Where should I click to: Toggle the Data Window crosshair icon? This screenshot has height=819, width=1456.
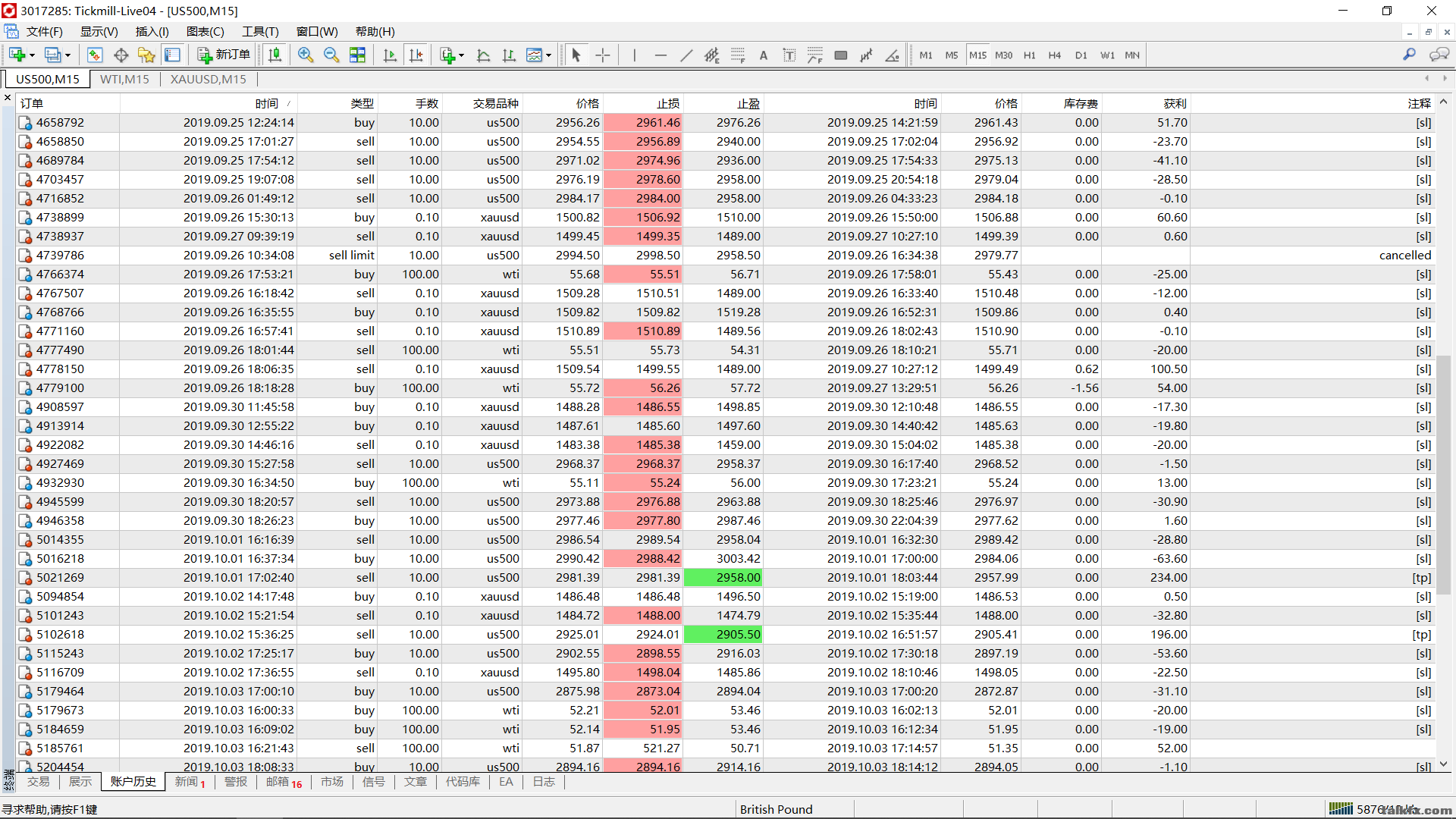pyautogui.click(x=121, y=55)
